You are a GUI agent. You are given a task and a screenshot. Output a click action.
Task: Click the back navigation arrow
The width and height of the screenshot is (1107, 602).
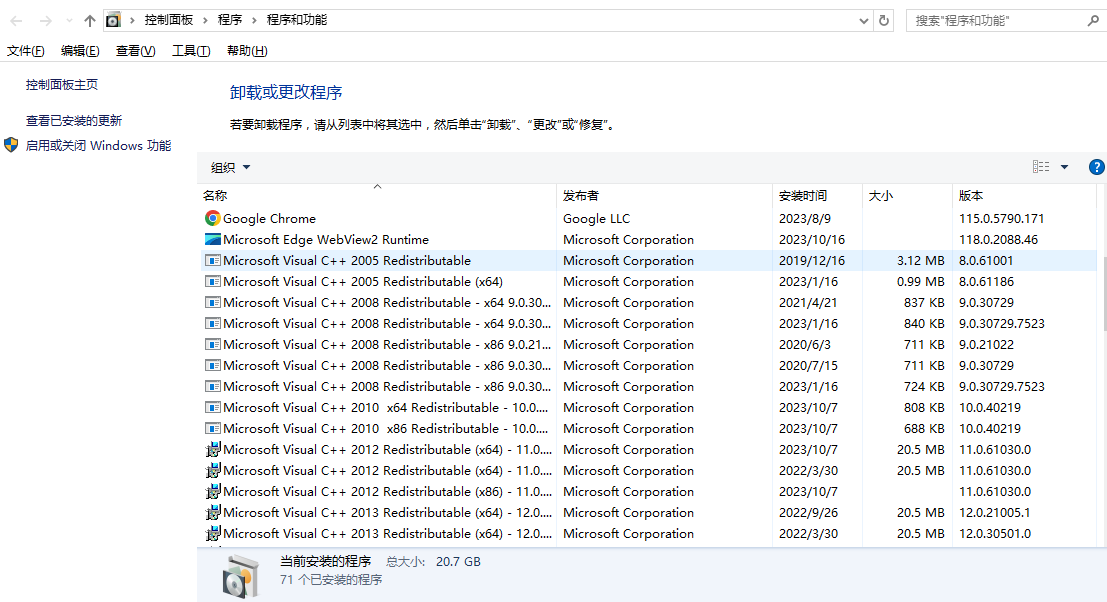tap(16, 20)
